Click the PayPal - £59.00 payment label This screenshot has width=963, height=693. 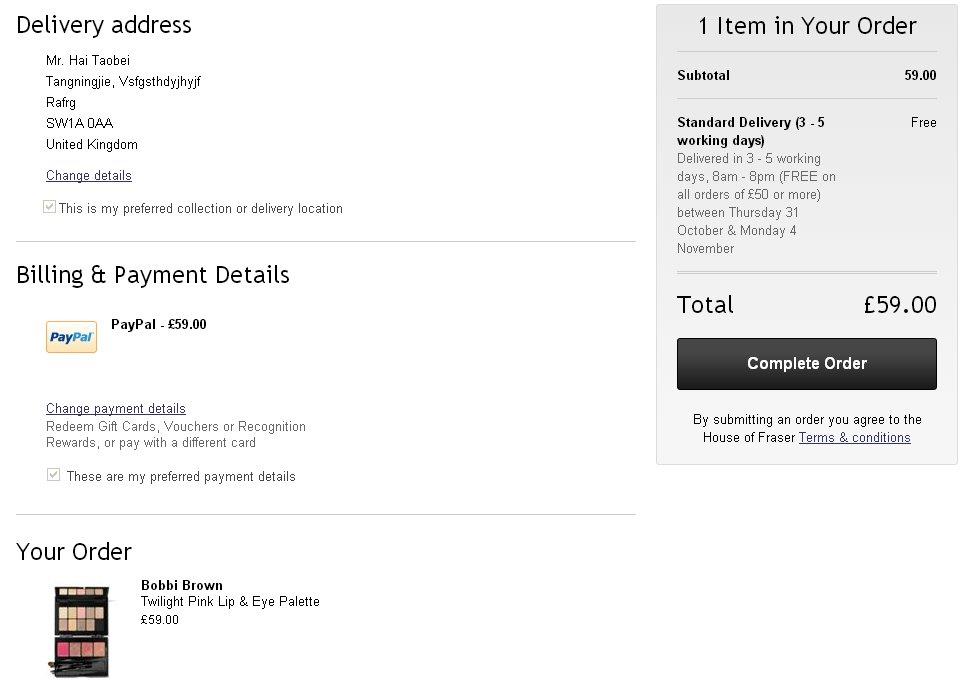[x=158, y=324]
